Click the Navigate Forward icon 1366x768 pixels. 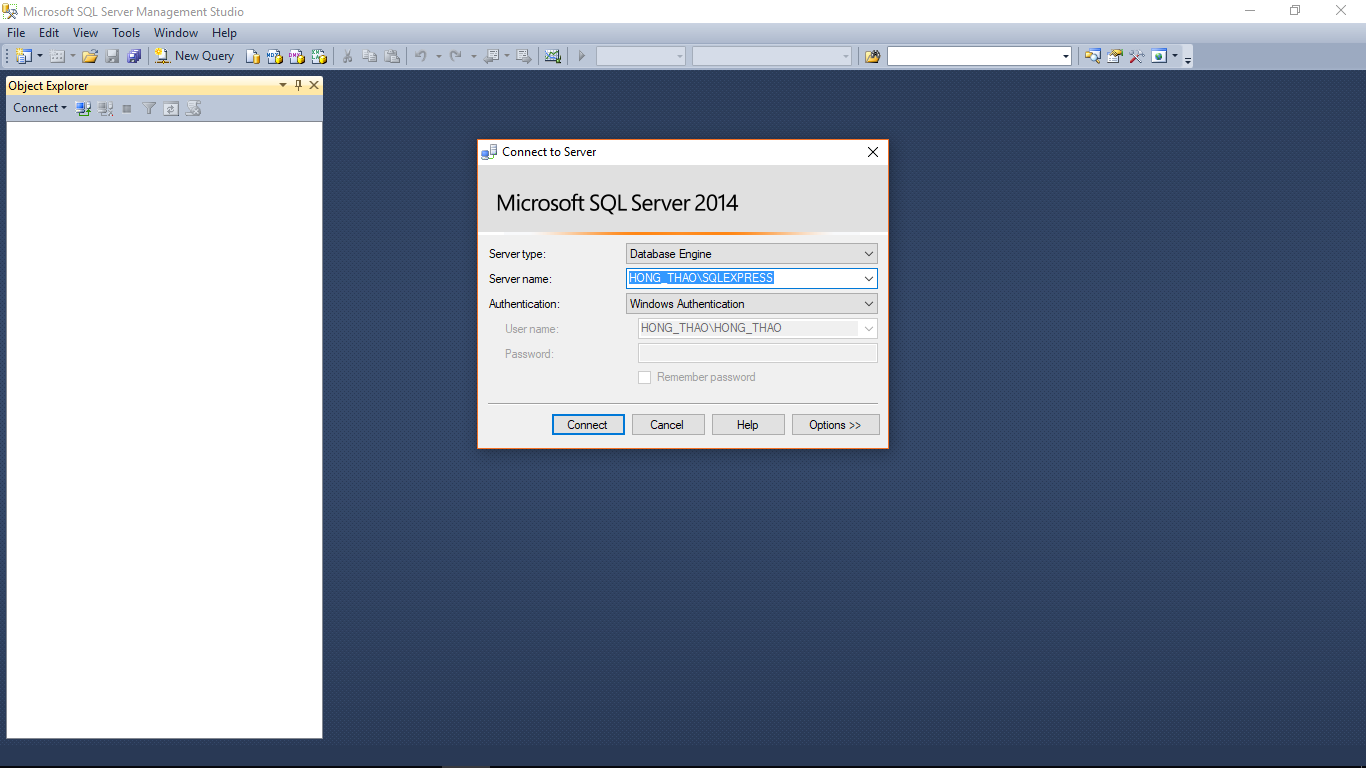pyautogui.click(x=523, y=56)
